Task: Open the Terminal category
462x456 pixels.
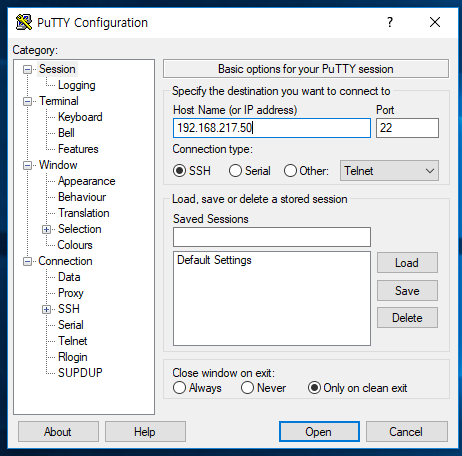Action: 59,101
